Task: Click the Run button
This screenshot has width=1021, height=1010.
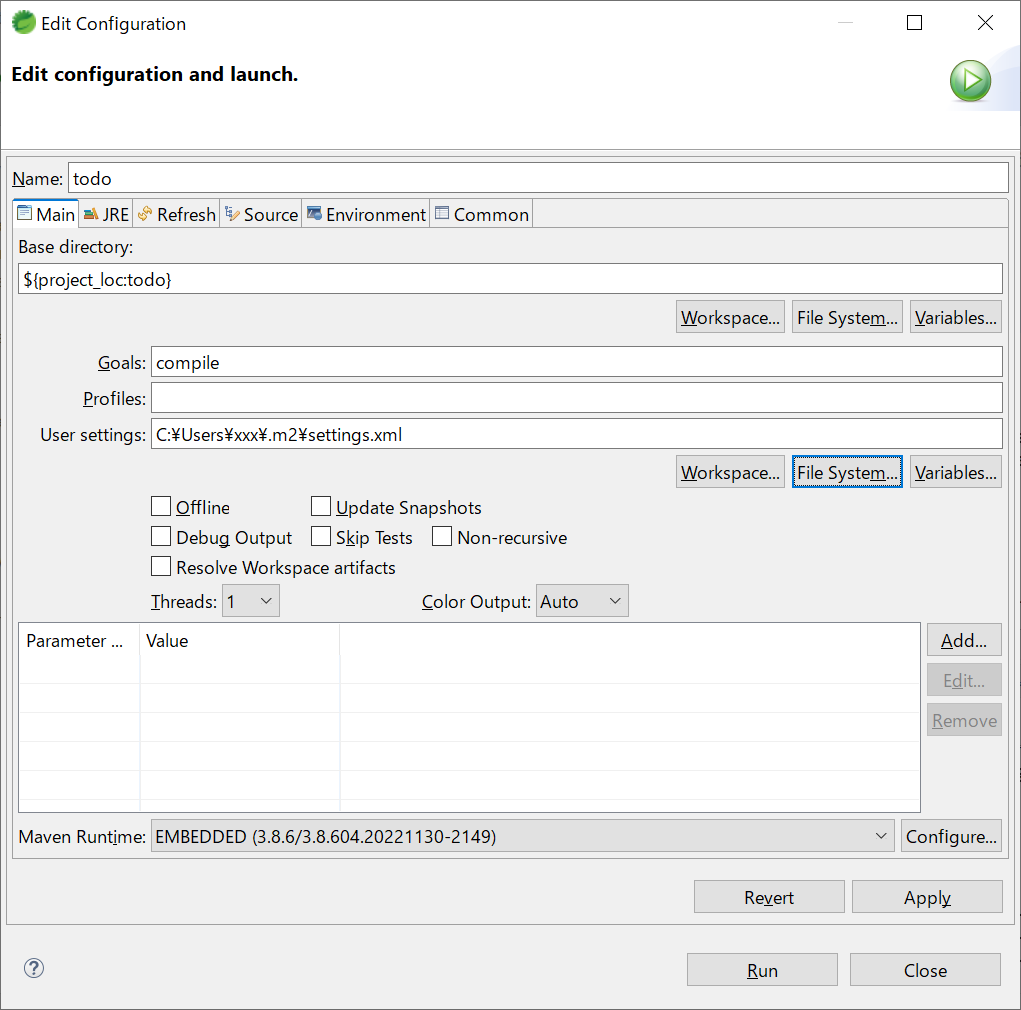Action: pos(762,970)
